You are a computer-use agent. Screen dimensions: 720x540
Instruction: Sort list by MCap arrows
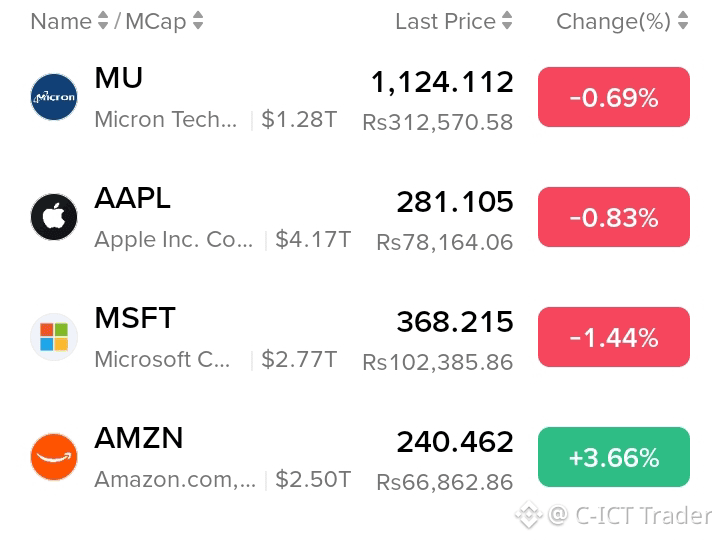(x=198, y=21)
